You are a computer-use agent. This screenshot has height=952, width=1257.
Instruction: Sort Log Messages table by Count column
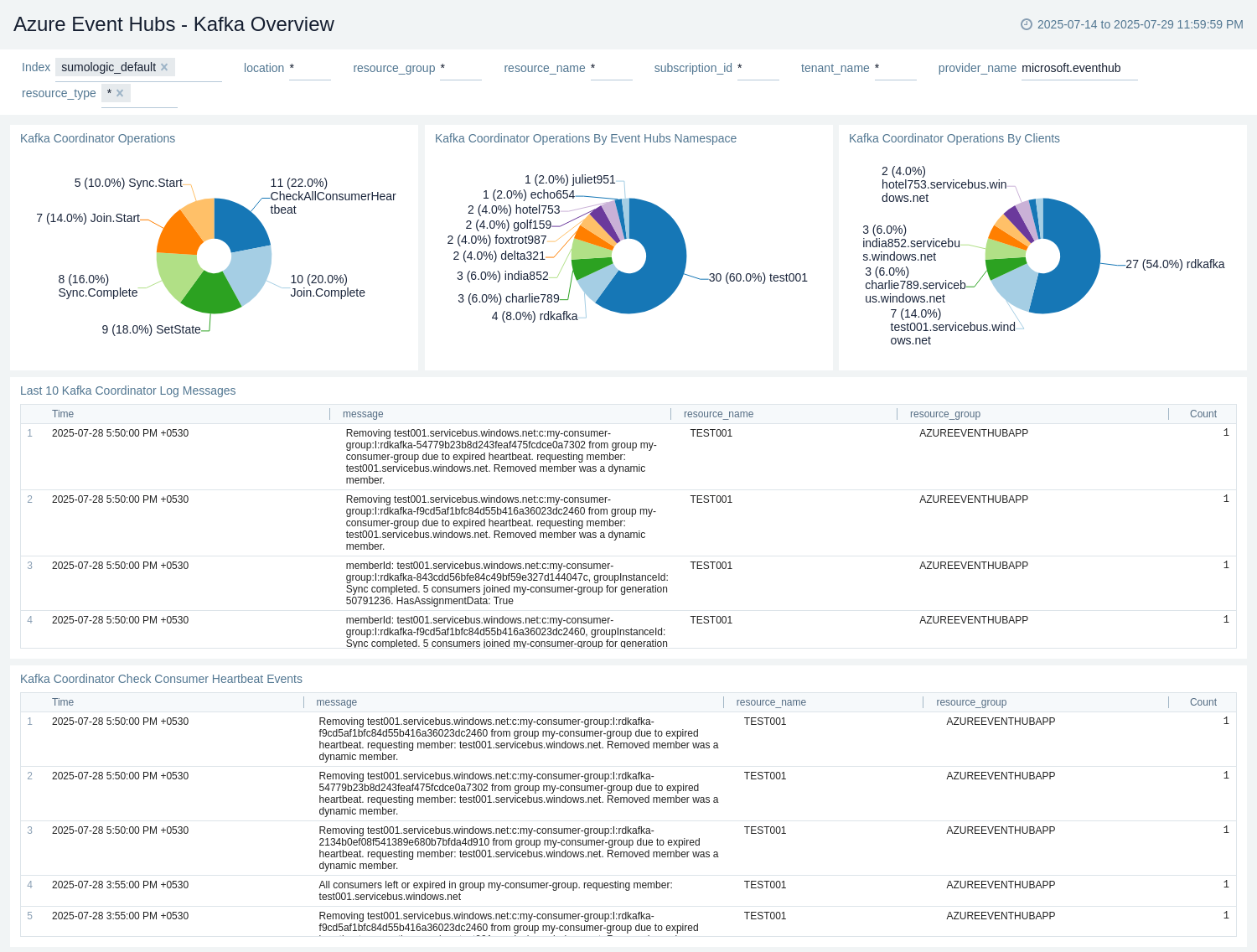tap(1203, 414)
